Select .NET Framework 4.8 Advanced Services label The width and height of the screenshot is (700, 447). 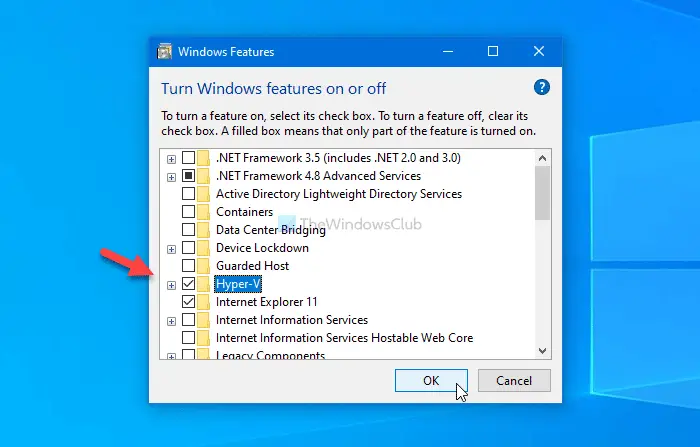coord(318,176)
